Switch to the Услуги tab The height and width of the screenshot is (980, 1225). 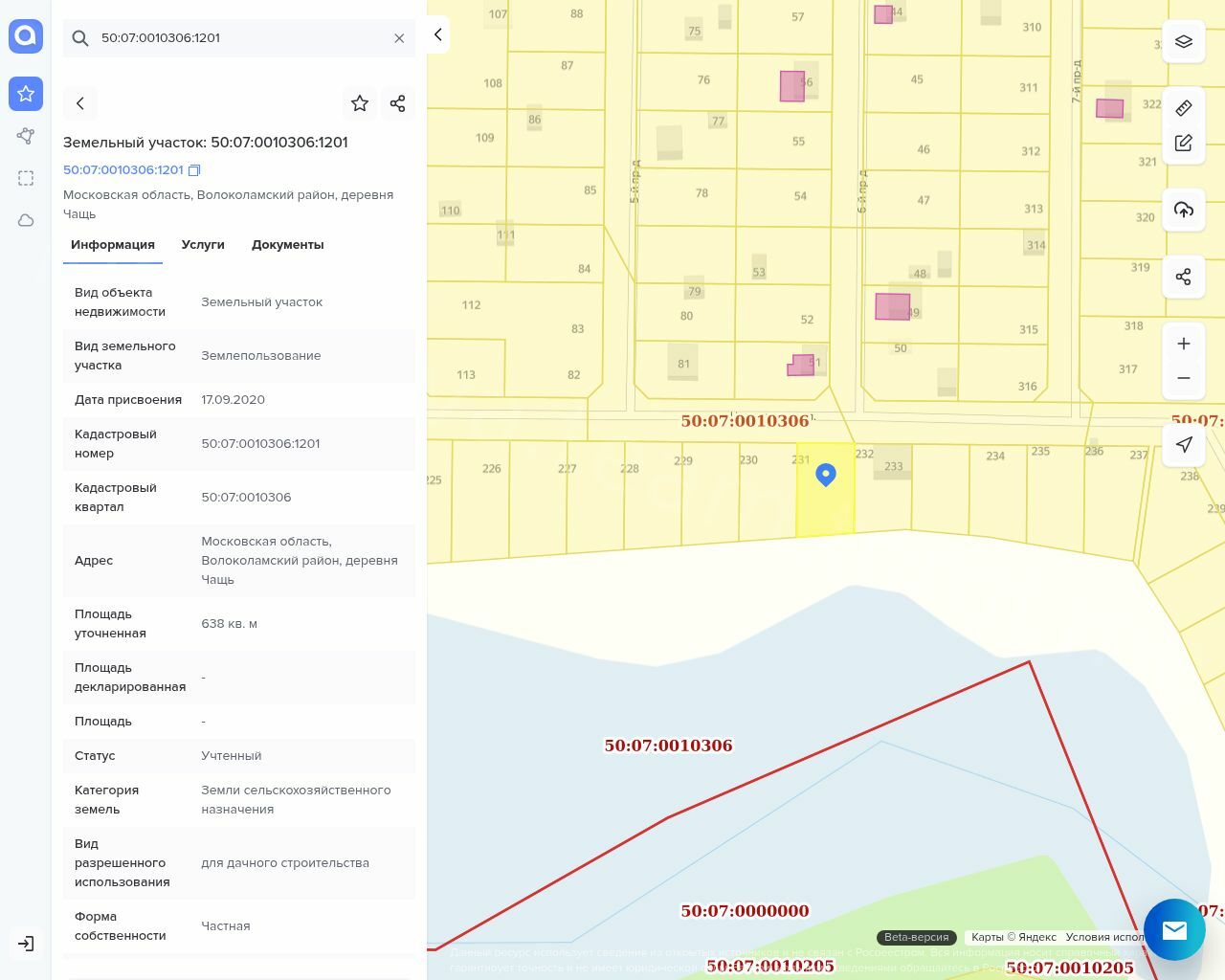click(x=203, y=245)
